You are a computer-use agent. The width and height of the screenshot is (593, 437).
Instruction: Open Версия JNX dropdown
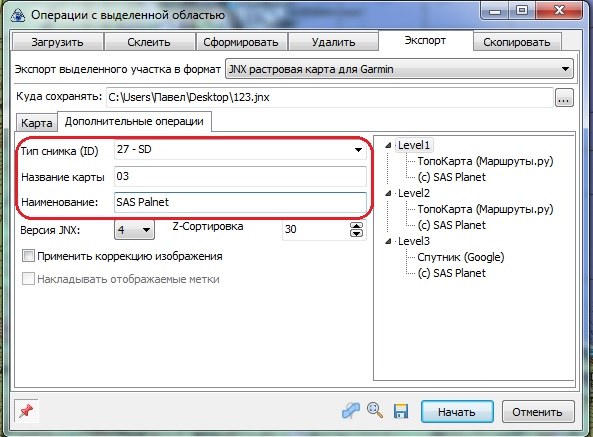(x=134, y=229)
